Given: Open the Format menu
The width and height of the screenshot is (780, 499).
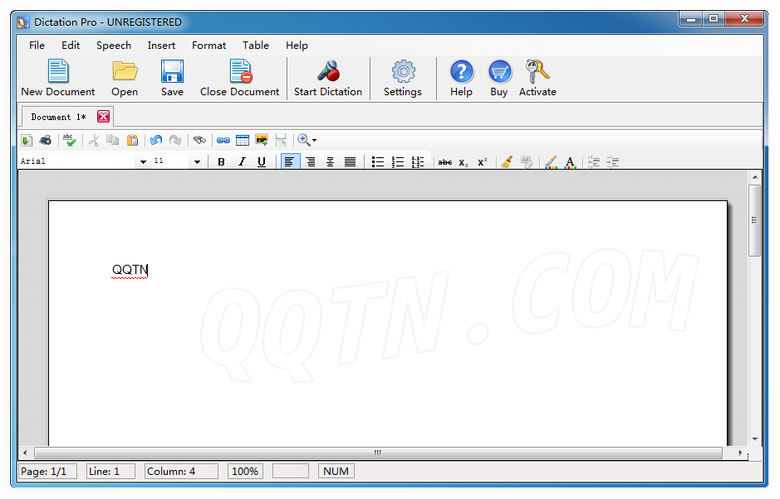Looking at the screenshot, I should click(x=209, y=45).
